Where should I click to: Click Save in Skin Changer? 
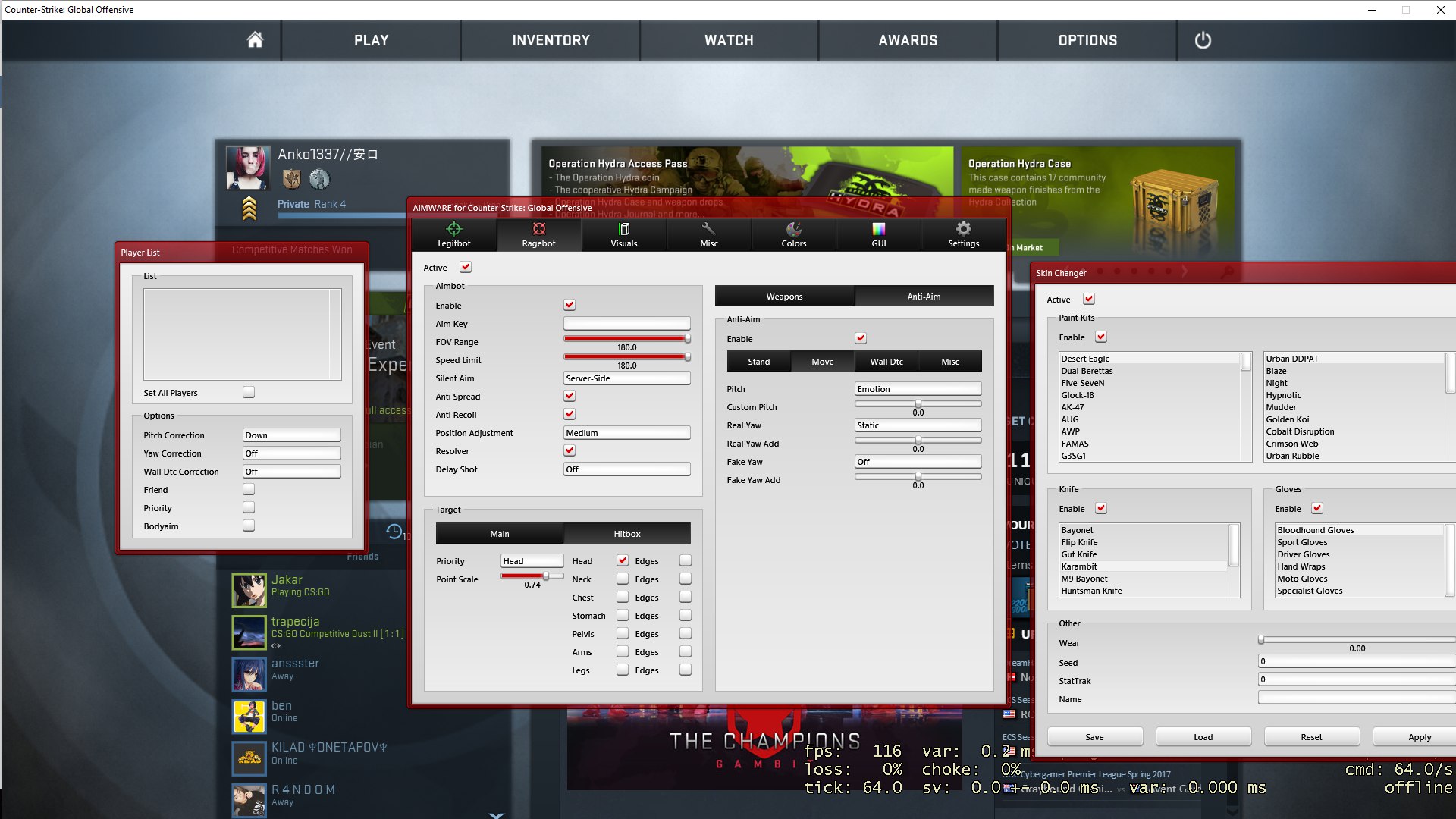click(1095, 737)
